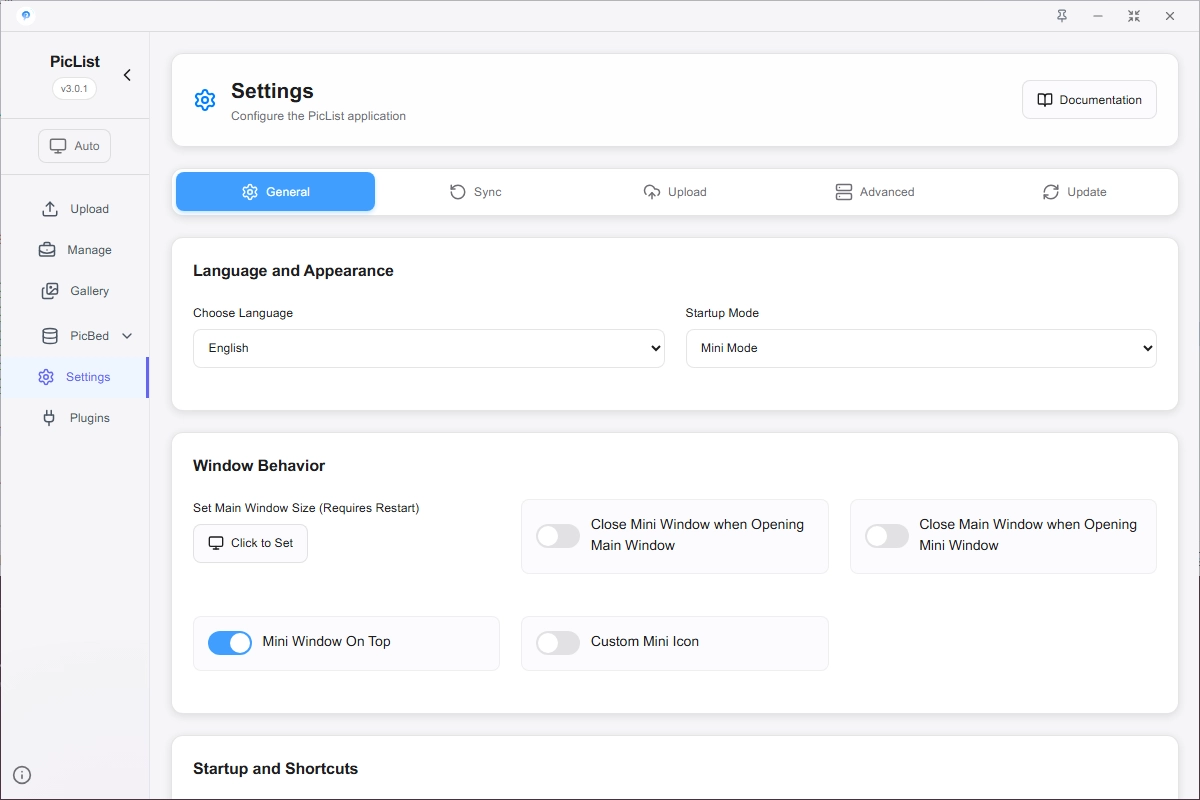Enable Close Main Window when Opening Mini Window
1200x800 pixels.
pyautogui.click(x=887, y=536)
